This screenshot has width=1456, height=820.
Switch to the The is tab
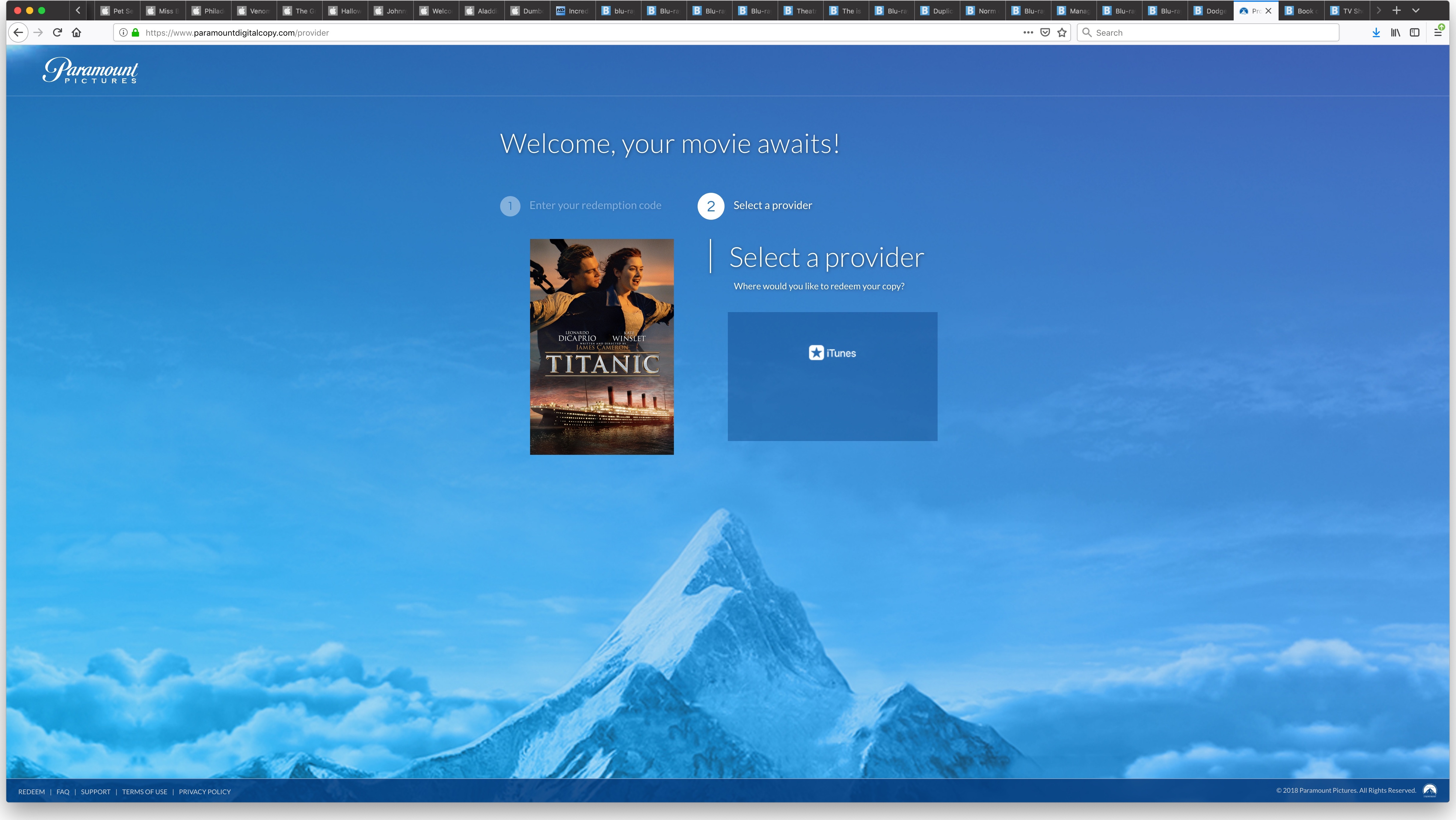pyautogui.click(x=846, y=11)
